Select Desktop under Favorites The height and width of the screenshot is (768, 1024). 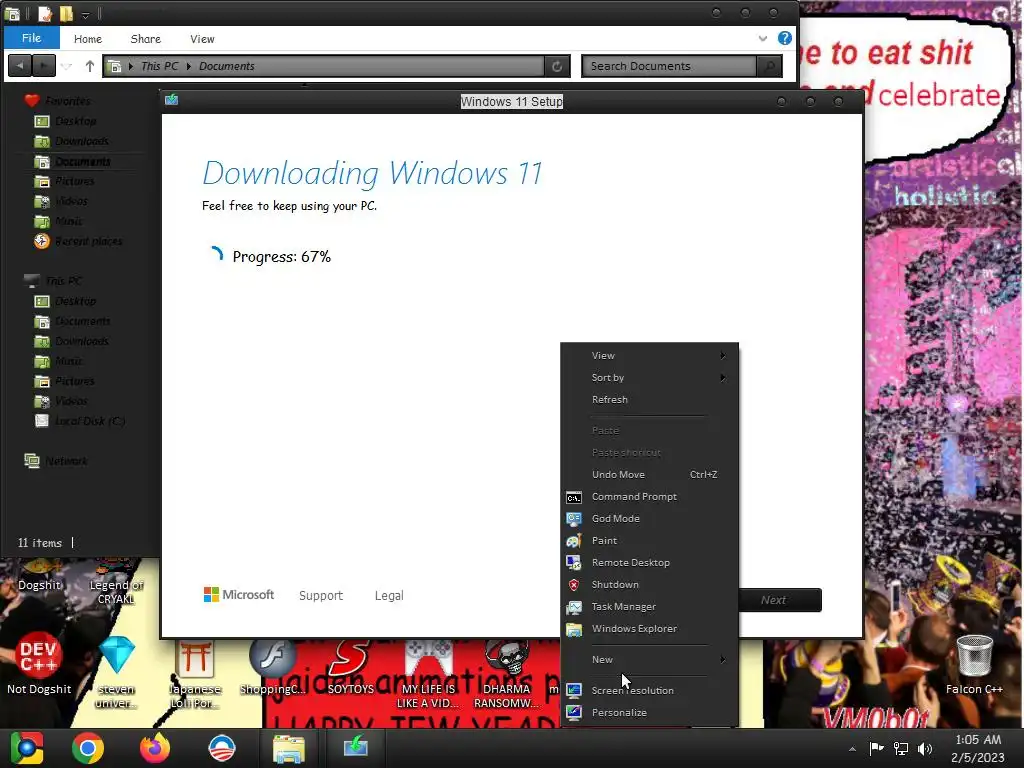coord(75,121)
